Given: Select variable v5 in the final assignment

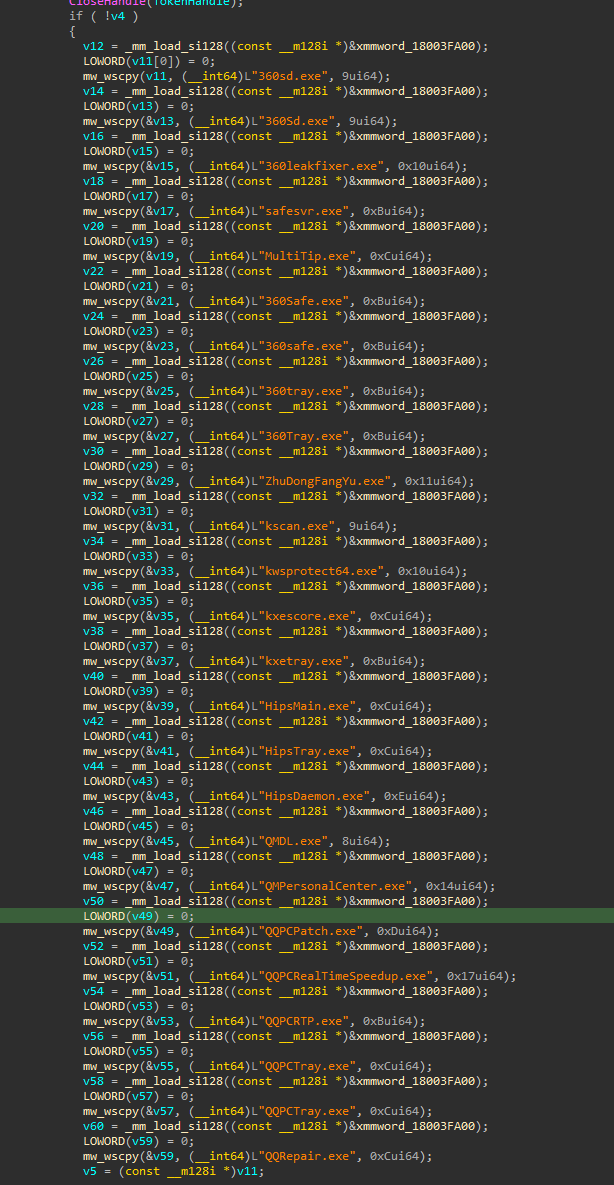Looking at the screenshot, I should pyautogui.click(x=89, y=1171).
